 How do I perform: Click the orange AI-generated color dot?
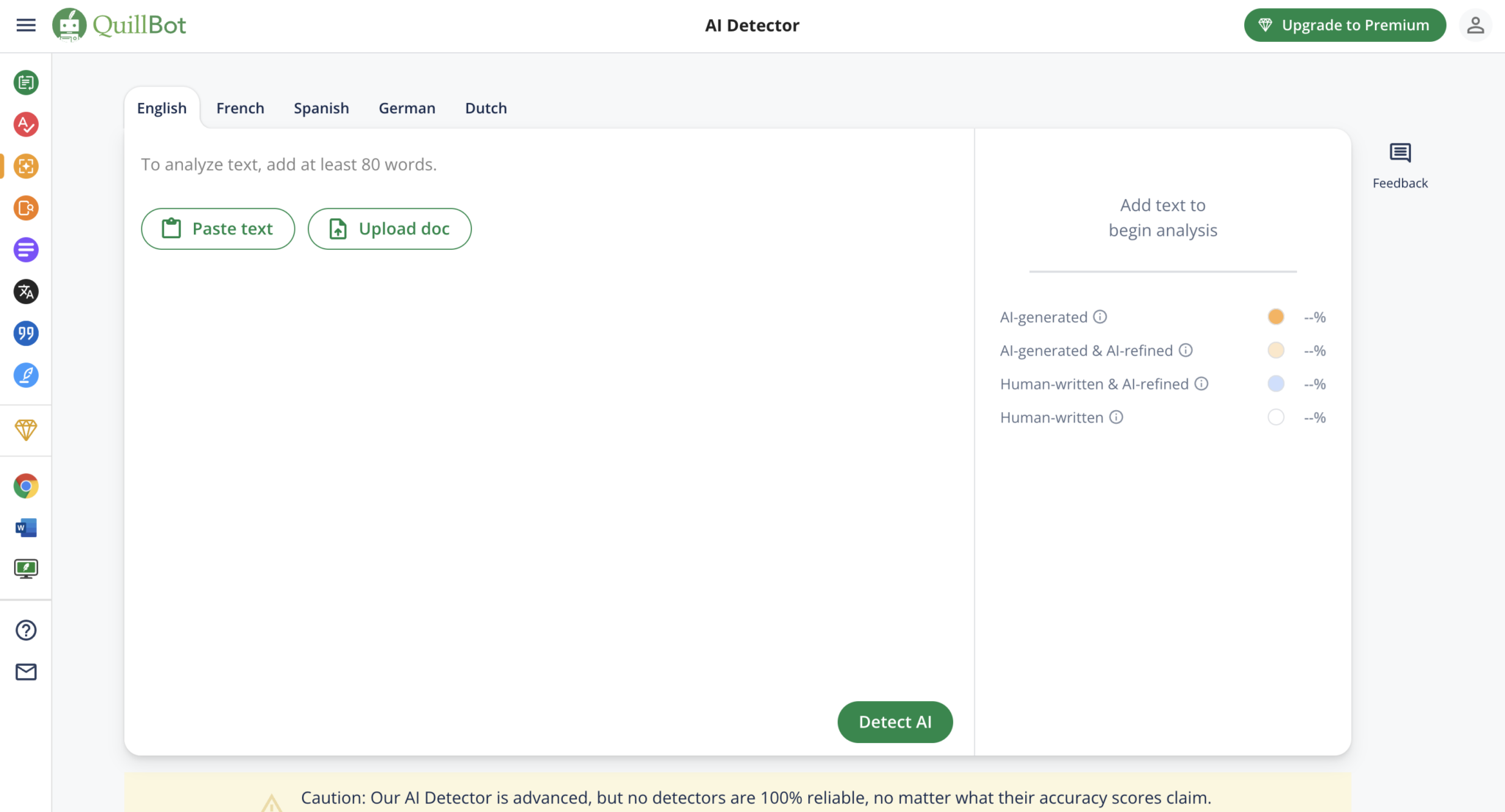[1276, 317]
